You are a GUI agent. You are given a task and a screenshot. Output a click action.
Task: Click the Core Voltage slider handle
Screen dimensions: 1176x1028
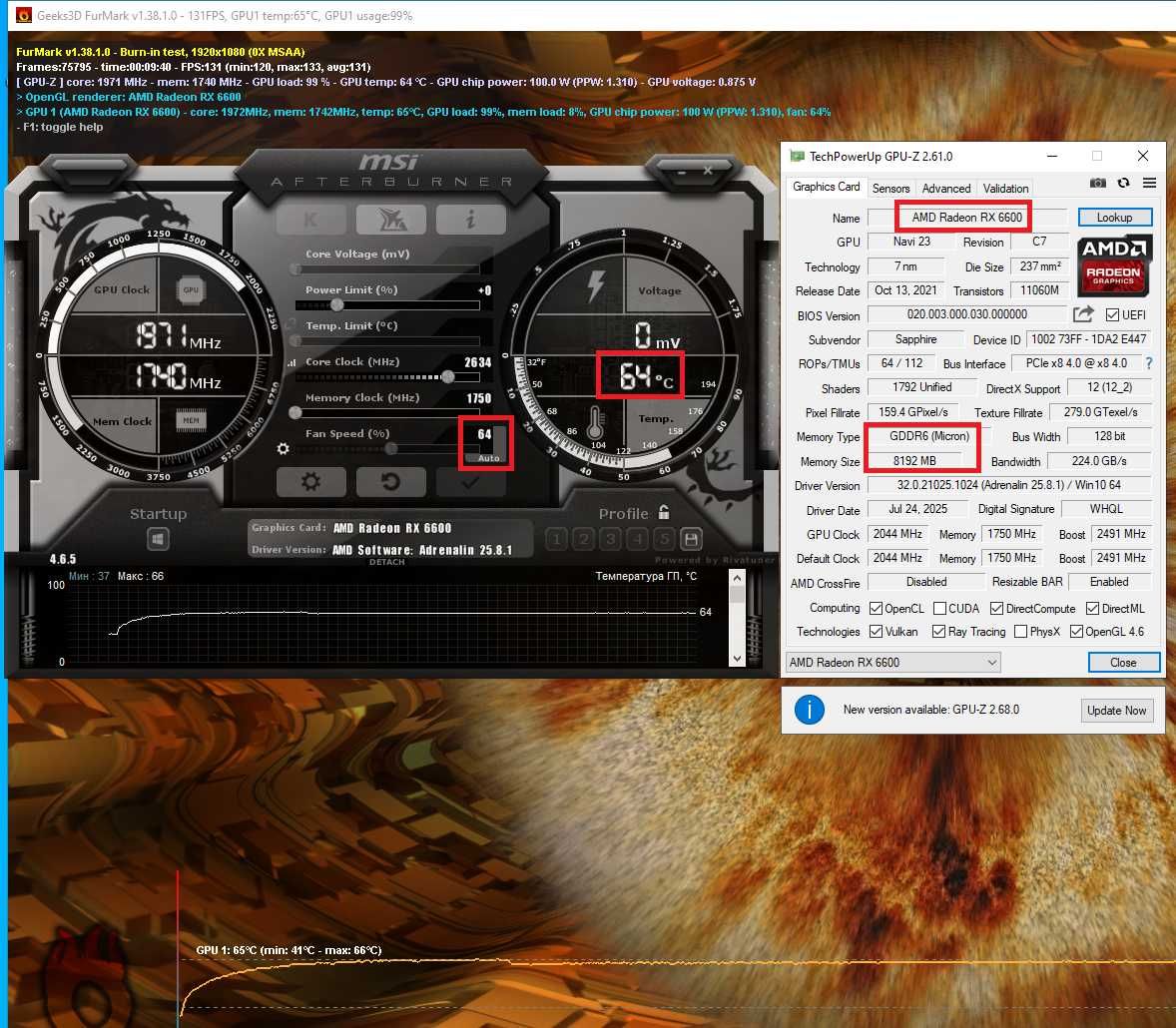(x=295, y=268)
